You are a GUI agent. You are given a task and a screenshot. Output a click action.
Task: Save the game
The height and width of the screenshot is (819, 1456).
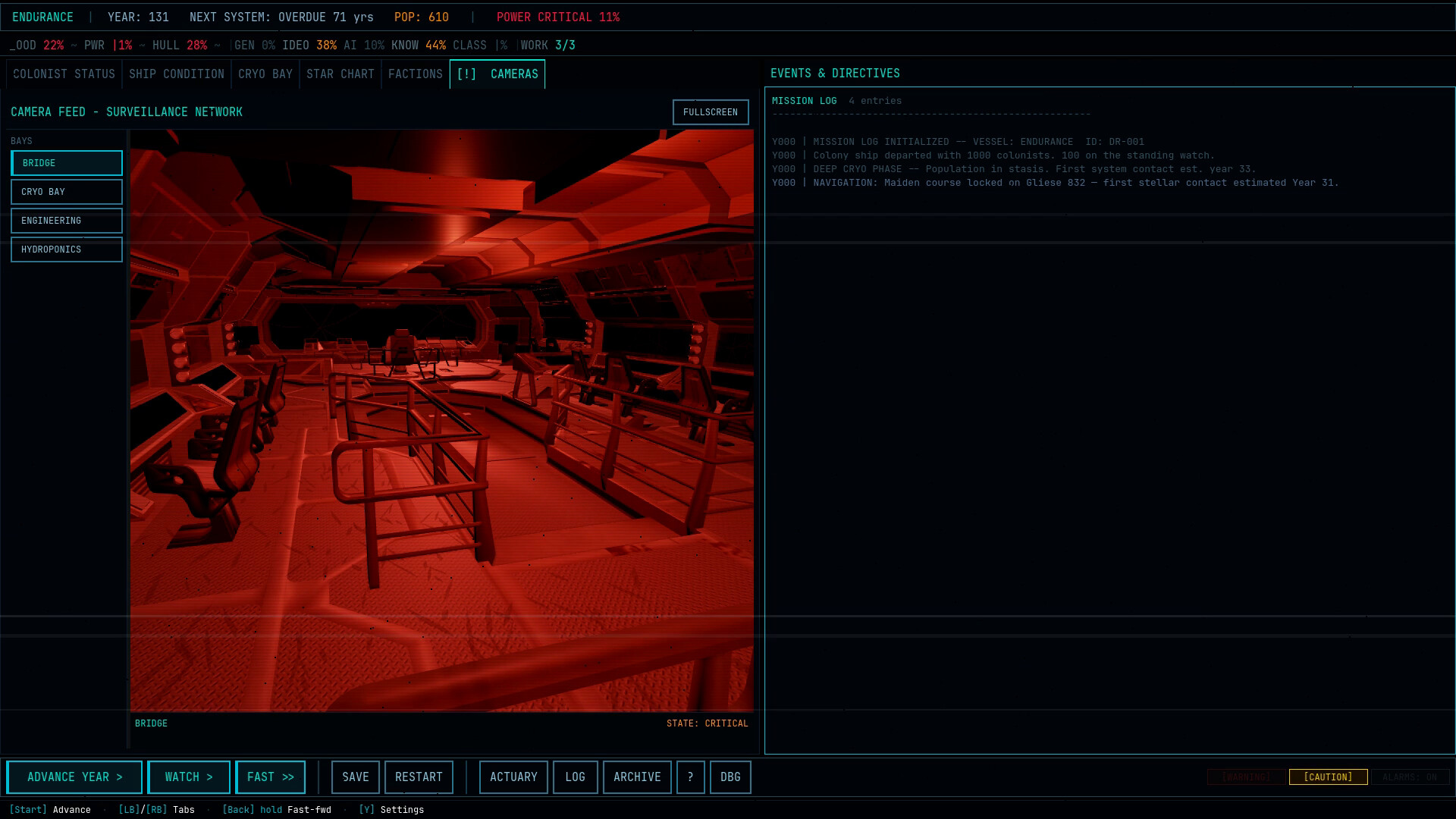[x=356, y=777]
